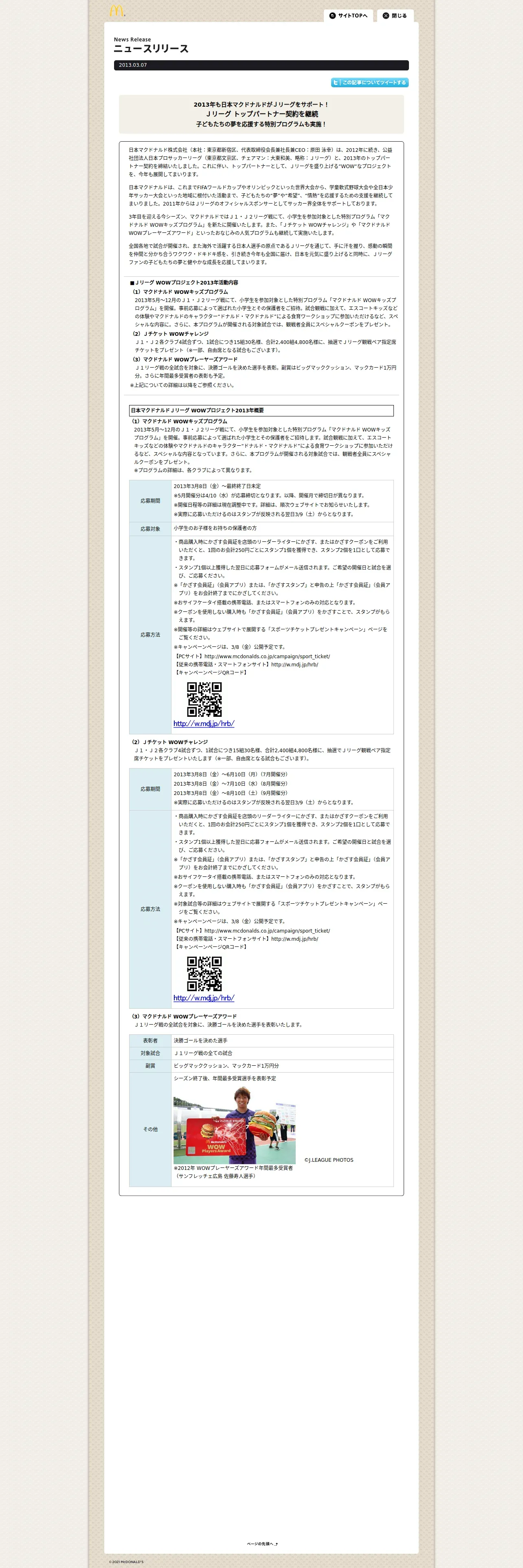Click the McDonald's golden arches logo

point(117,11)
